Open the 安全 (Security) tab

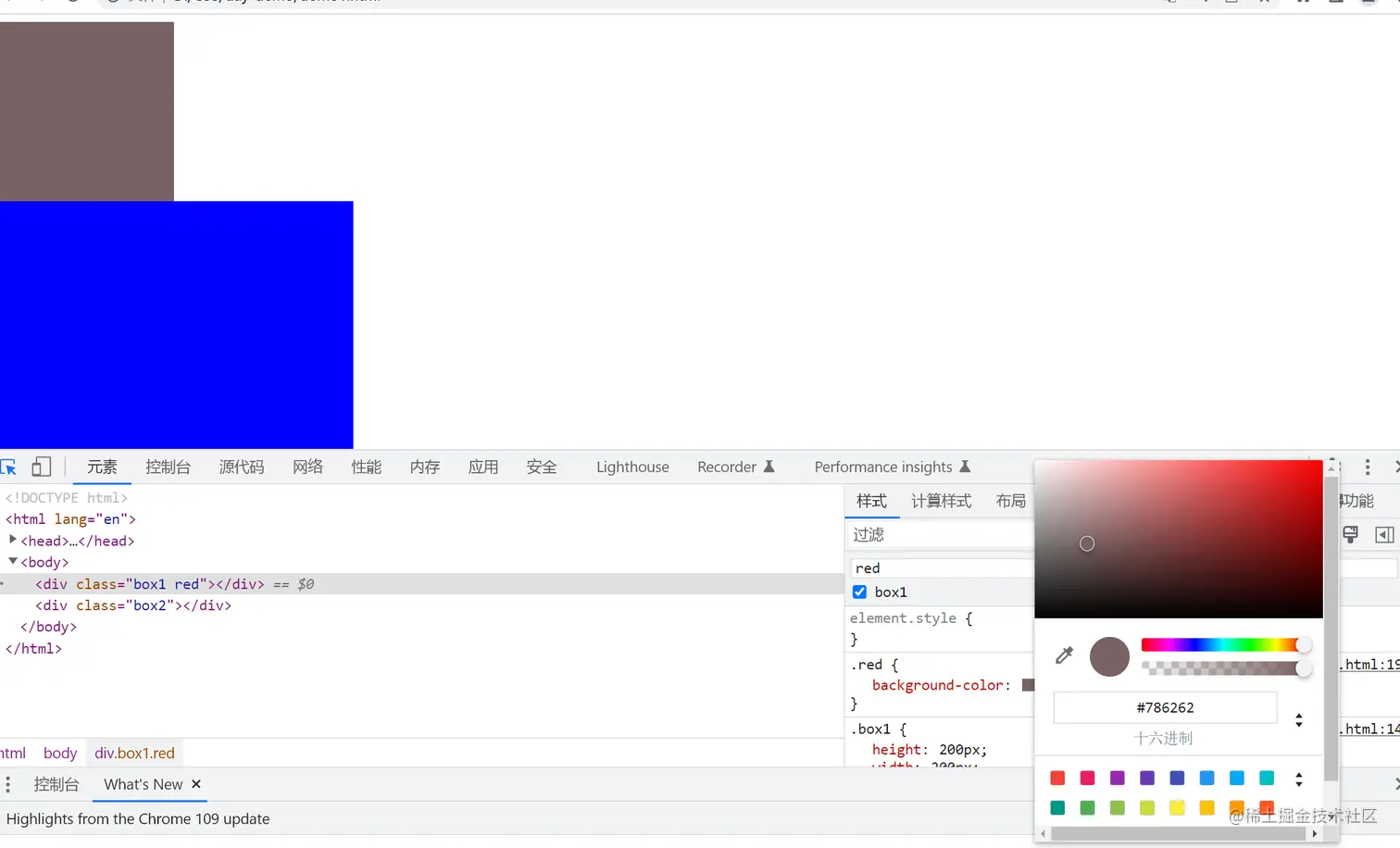tap(542, 468)
